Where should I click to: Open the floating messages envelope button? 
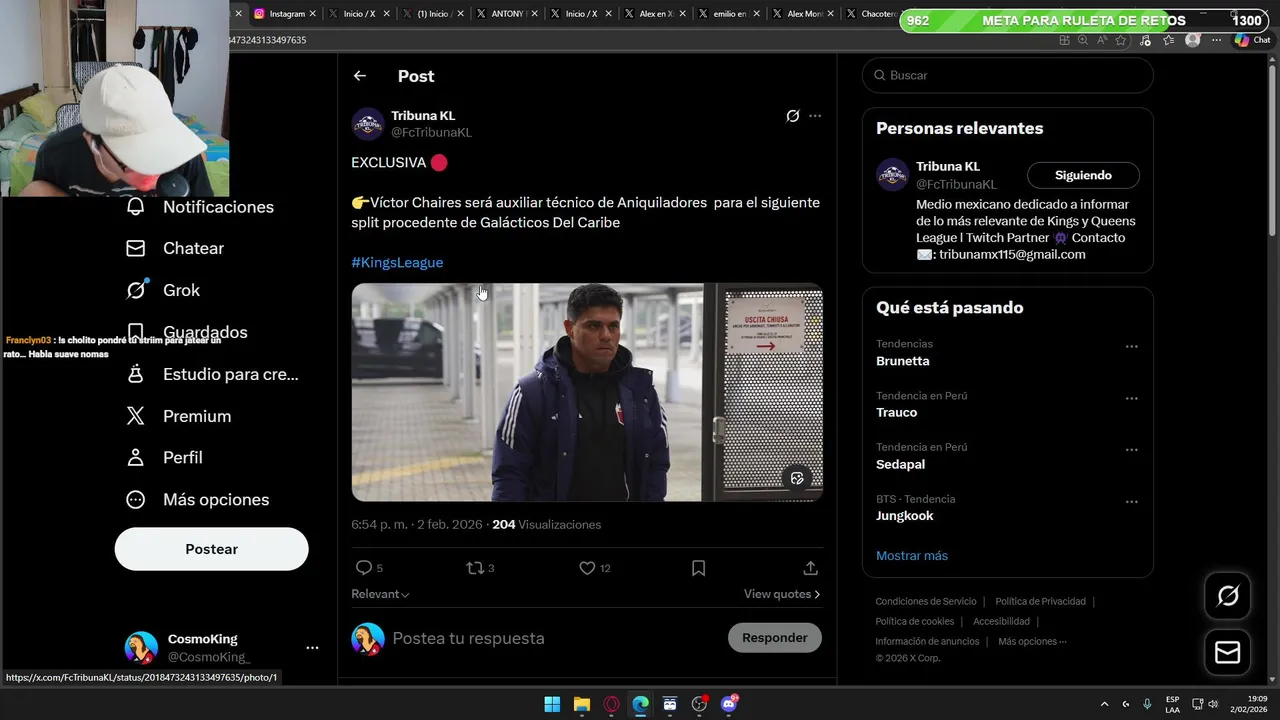(x=1228, y=652)
